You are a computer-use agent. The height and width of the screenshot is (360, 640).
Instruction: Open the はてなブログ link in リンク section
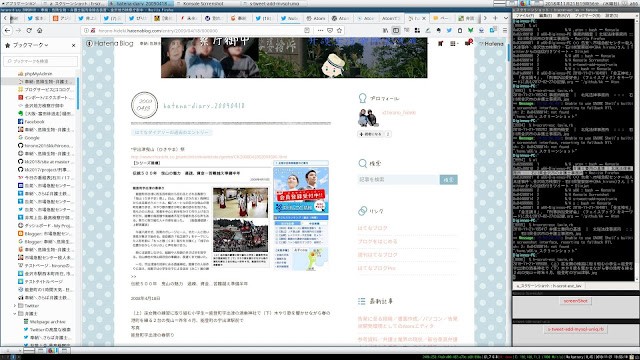point(372,228)
